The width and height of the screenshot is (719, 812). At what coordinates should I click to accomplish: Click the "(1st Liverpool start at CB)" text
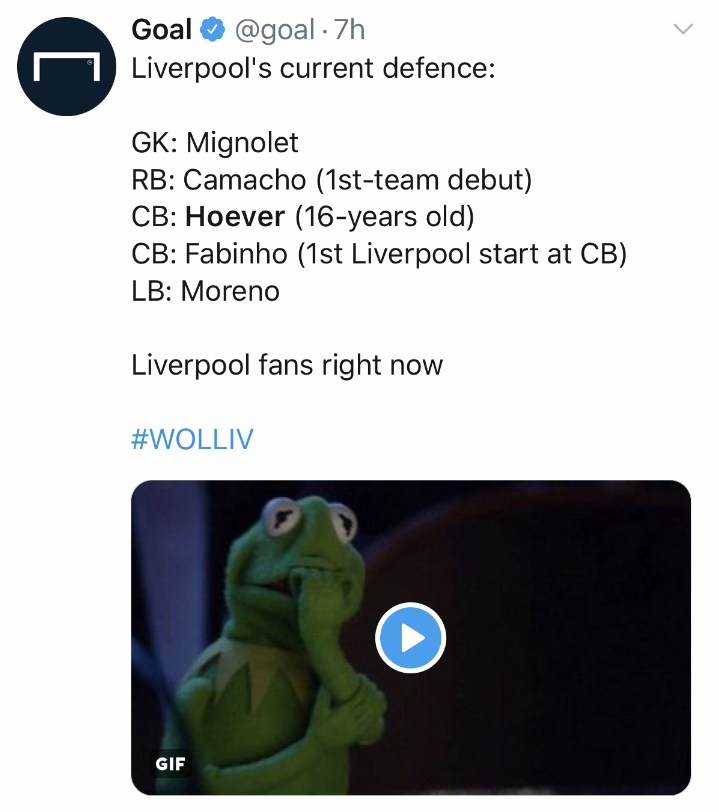coord(462,254)
